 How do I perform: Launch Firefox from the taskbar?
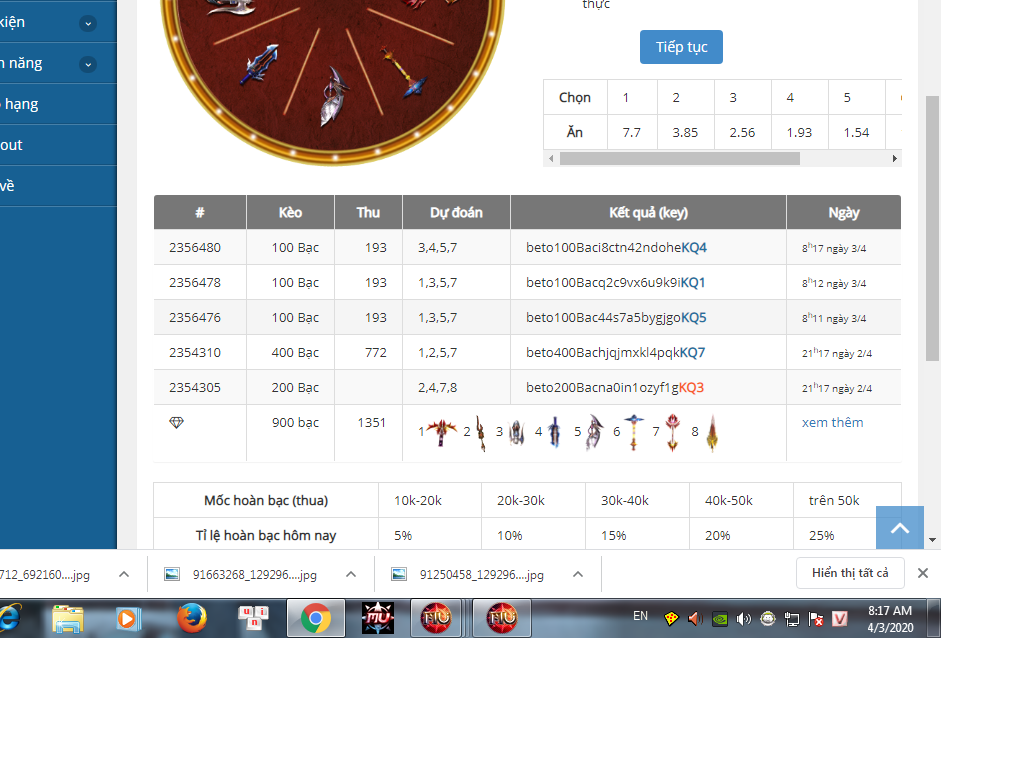point(191,619)
